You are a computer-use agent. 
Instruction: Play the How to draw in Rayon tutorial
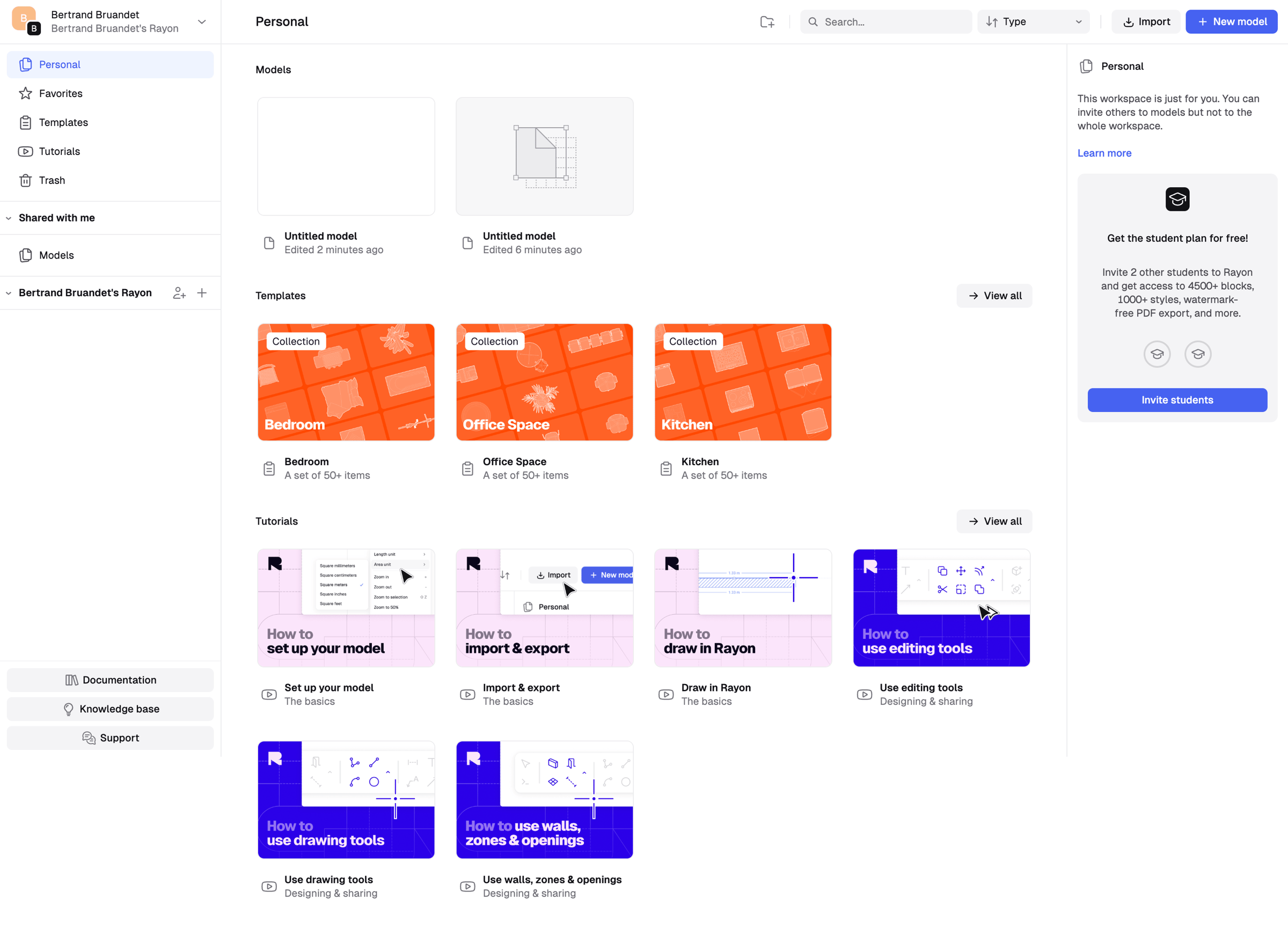coord(743,608)
